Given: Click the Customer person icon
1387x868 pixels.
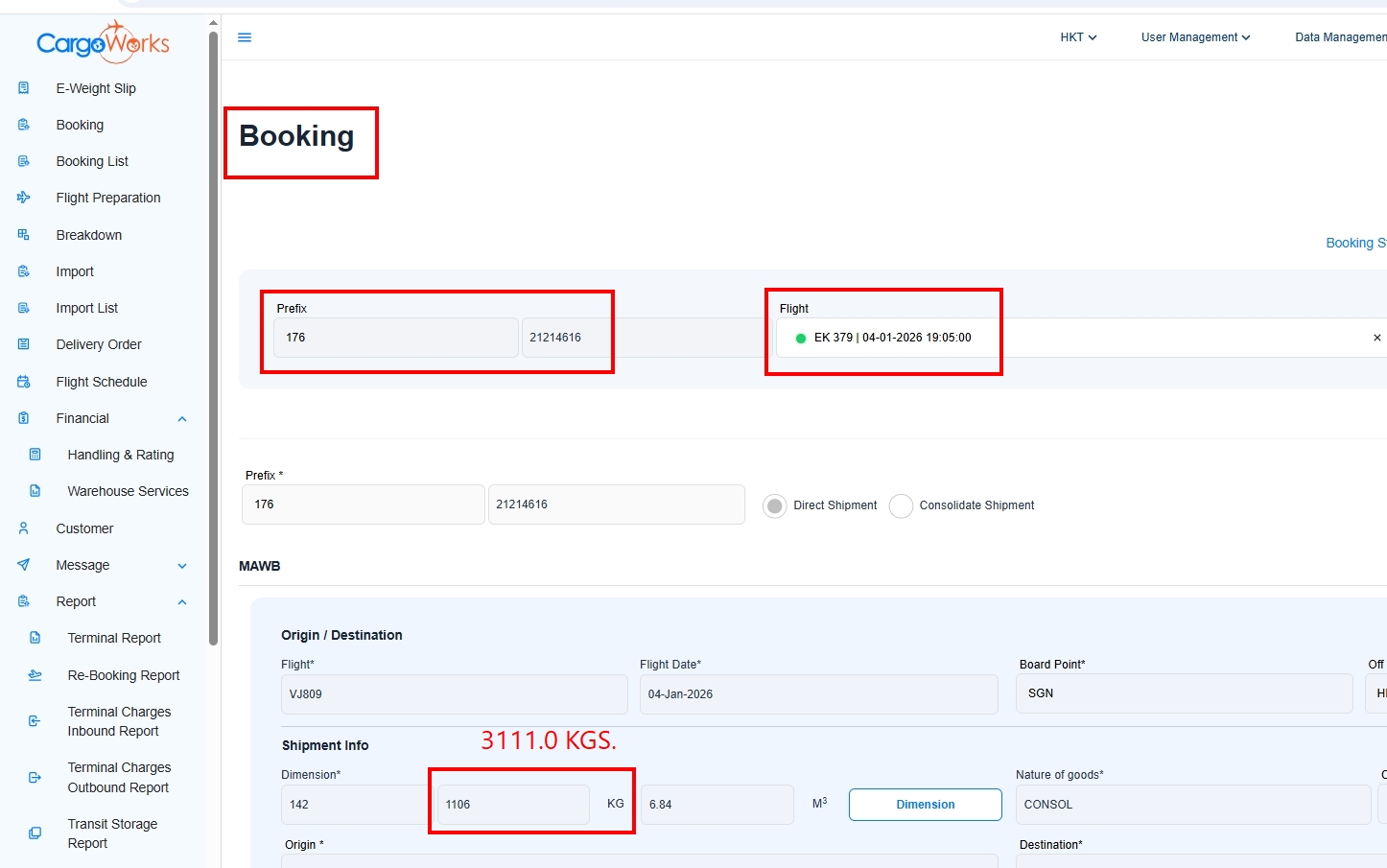Looking at the screenshot, I should tap(24, 528).
